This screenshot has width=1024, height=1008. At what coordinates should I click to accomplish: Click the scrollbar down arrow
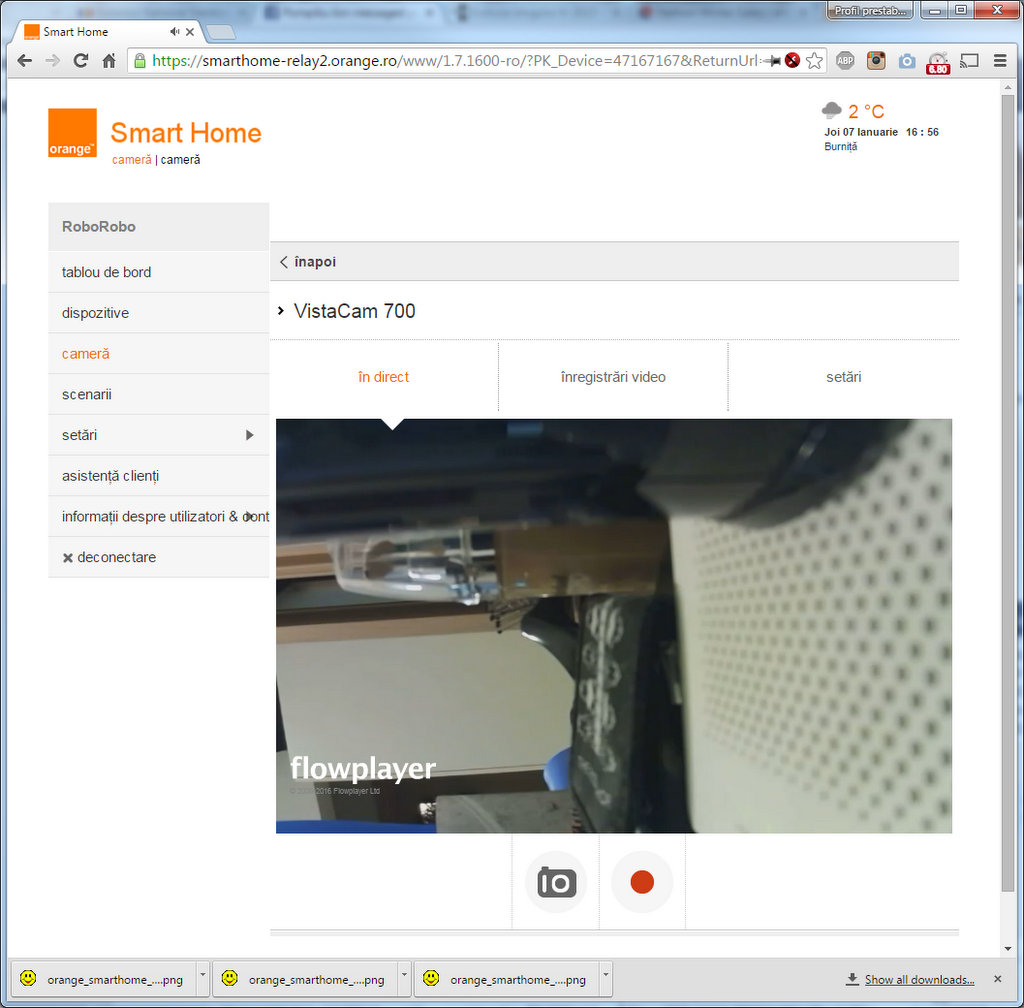pyautogui.click(x=1008, y=949)
